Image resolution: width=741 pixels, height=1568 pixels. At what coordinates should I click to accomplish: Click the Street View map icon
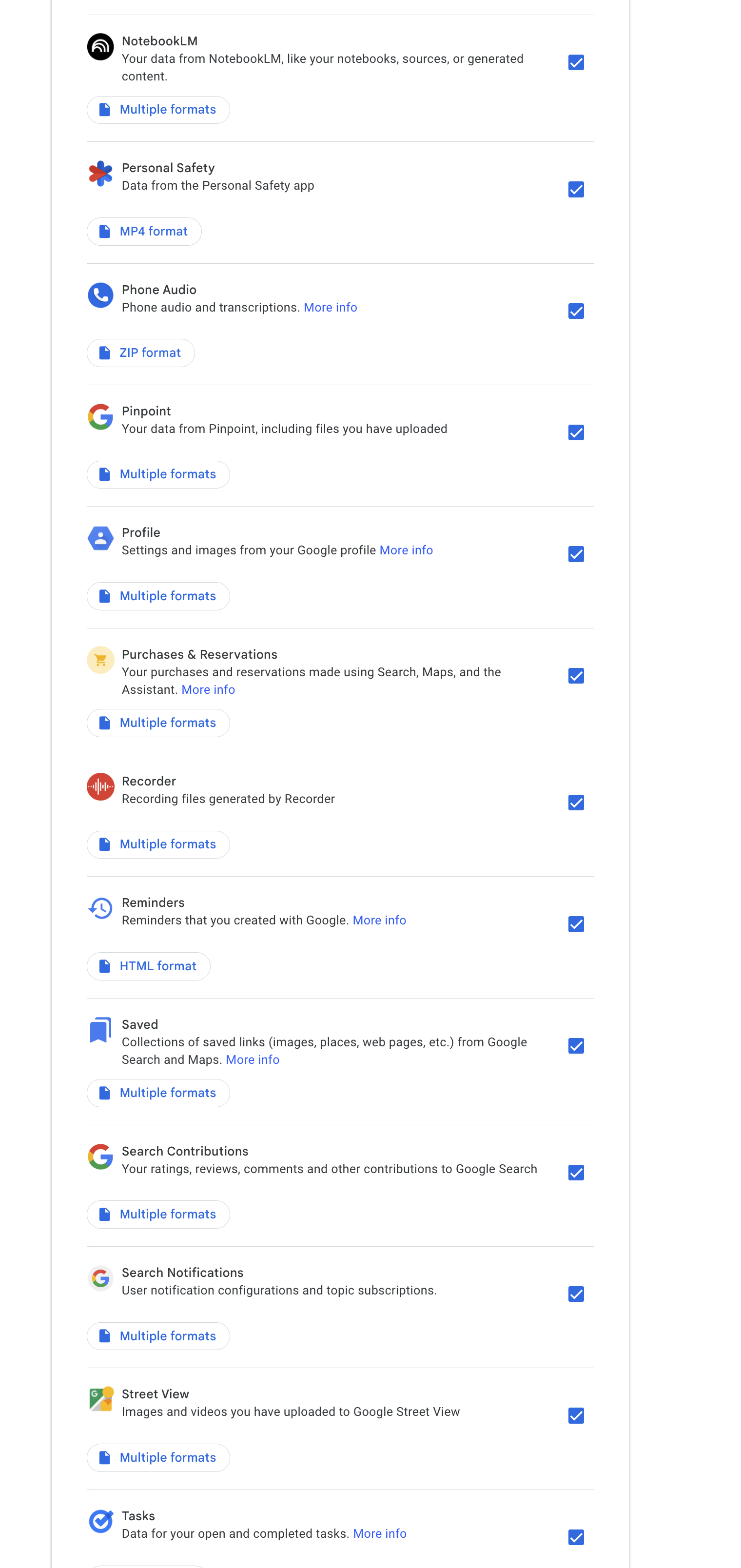click(100, 1399)
